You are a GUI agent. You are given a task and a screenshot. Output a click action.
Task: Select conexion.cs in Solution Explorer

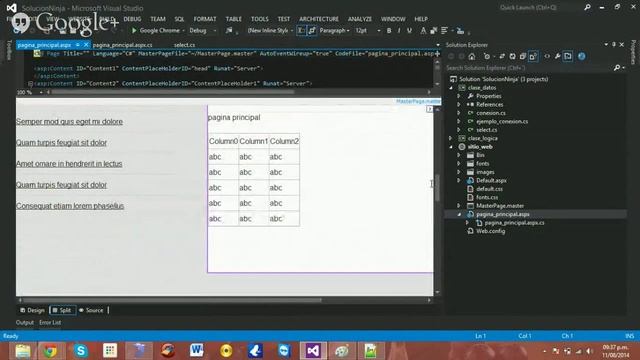coord(491,113)
